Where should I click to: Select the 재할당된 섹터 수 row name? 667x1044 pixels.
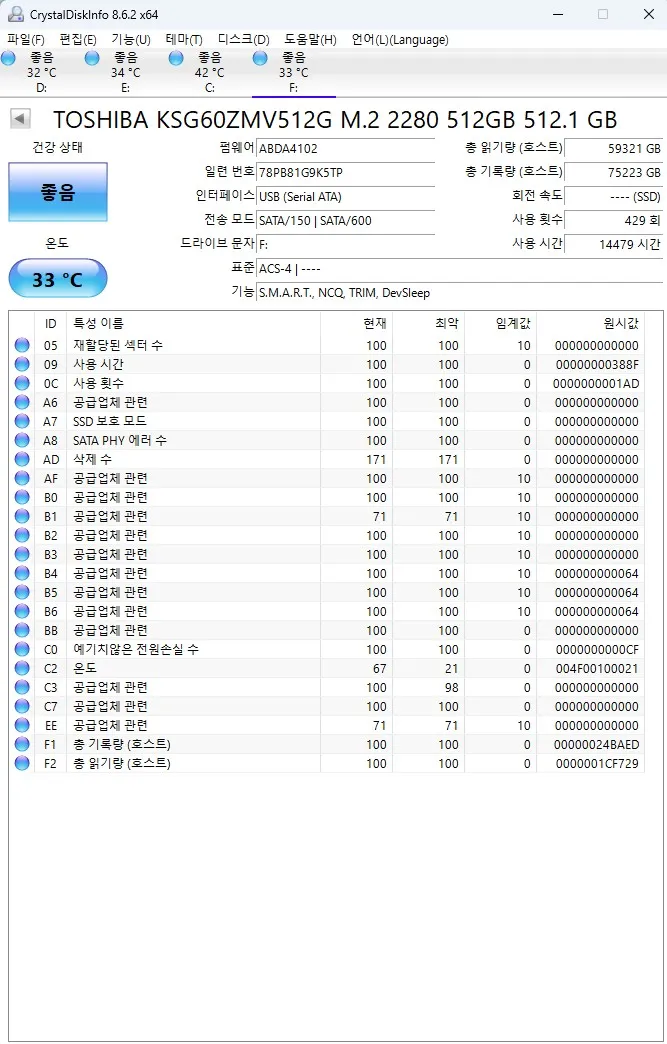point(118,345)
